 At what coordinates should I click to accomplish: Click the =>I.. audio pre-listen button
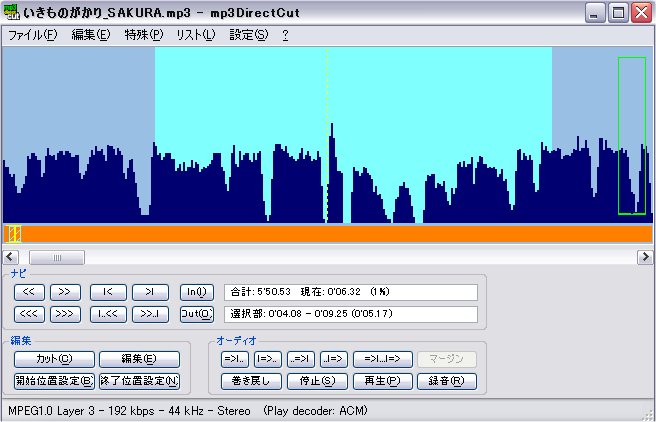tap(234, 359)
